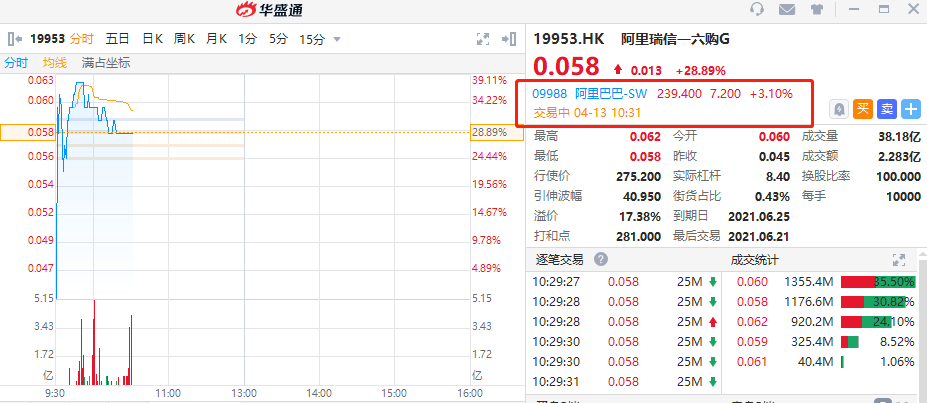Collapse right quote panel arrow icon

(508, 39)
